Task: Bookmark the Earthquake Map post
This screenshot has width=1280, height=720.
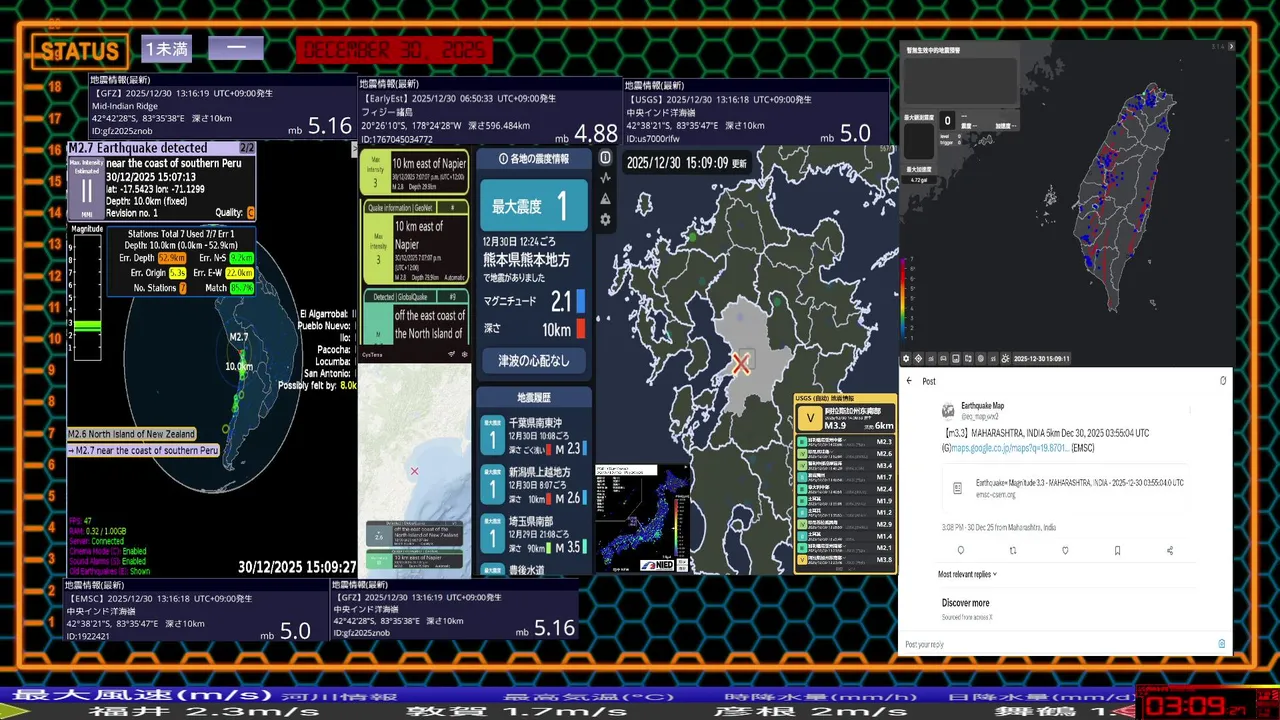Action: pyautogui.click(x=1117, y=550)
